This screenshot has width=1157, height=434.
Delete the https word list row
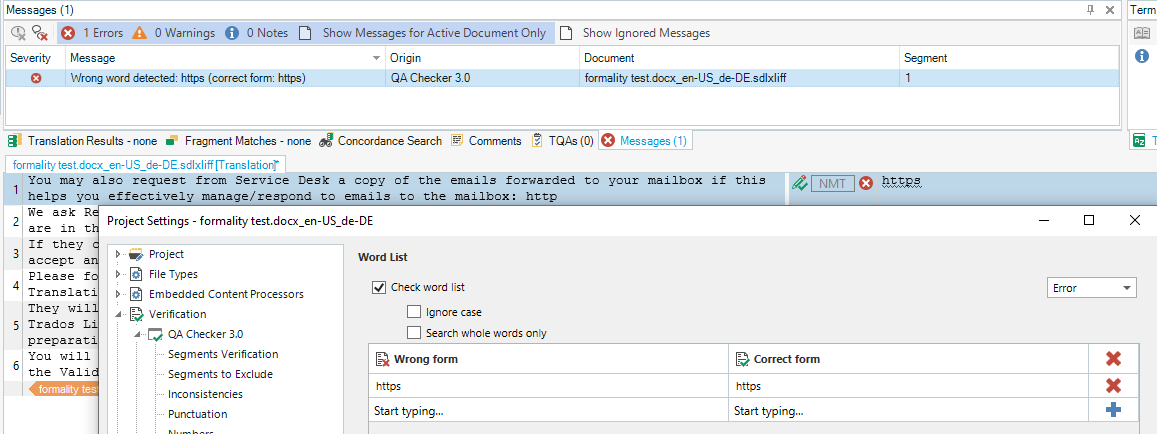[1113, 385]
